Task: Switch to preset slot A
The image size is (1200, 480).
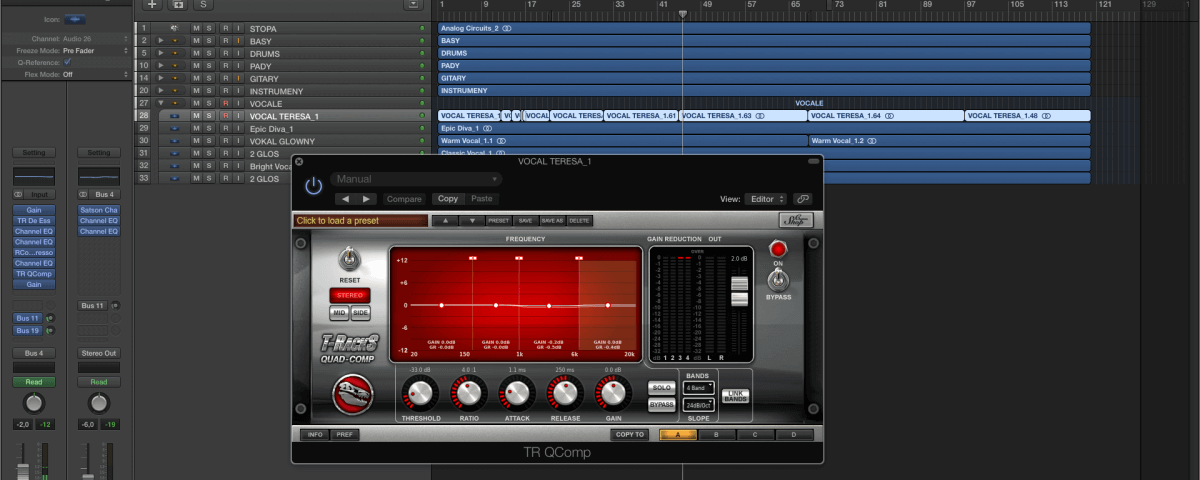Action: 678,435
